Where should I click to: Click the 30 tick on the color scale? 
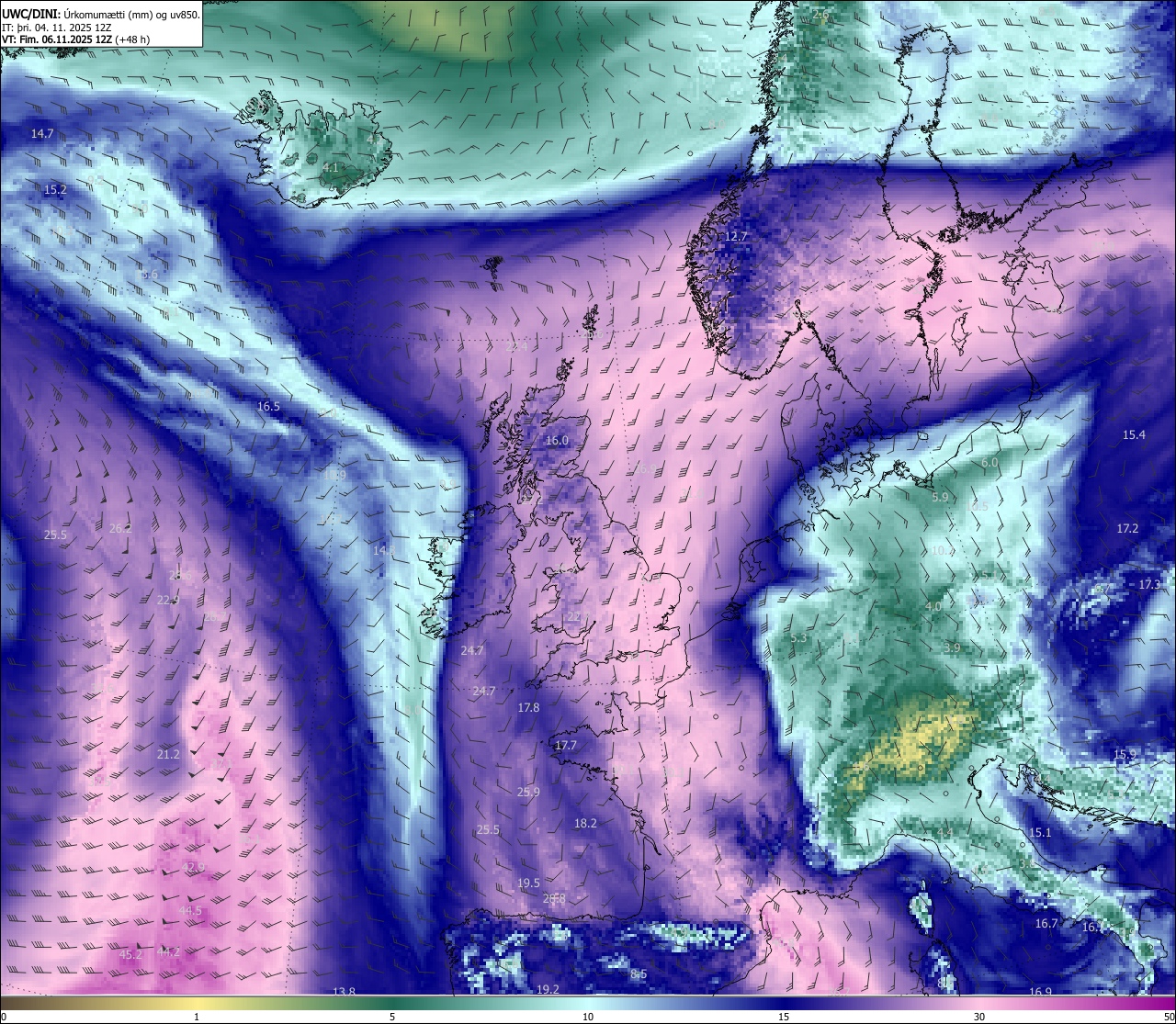pos(979,1017)
